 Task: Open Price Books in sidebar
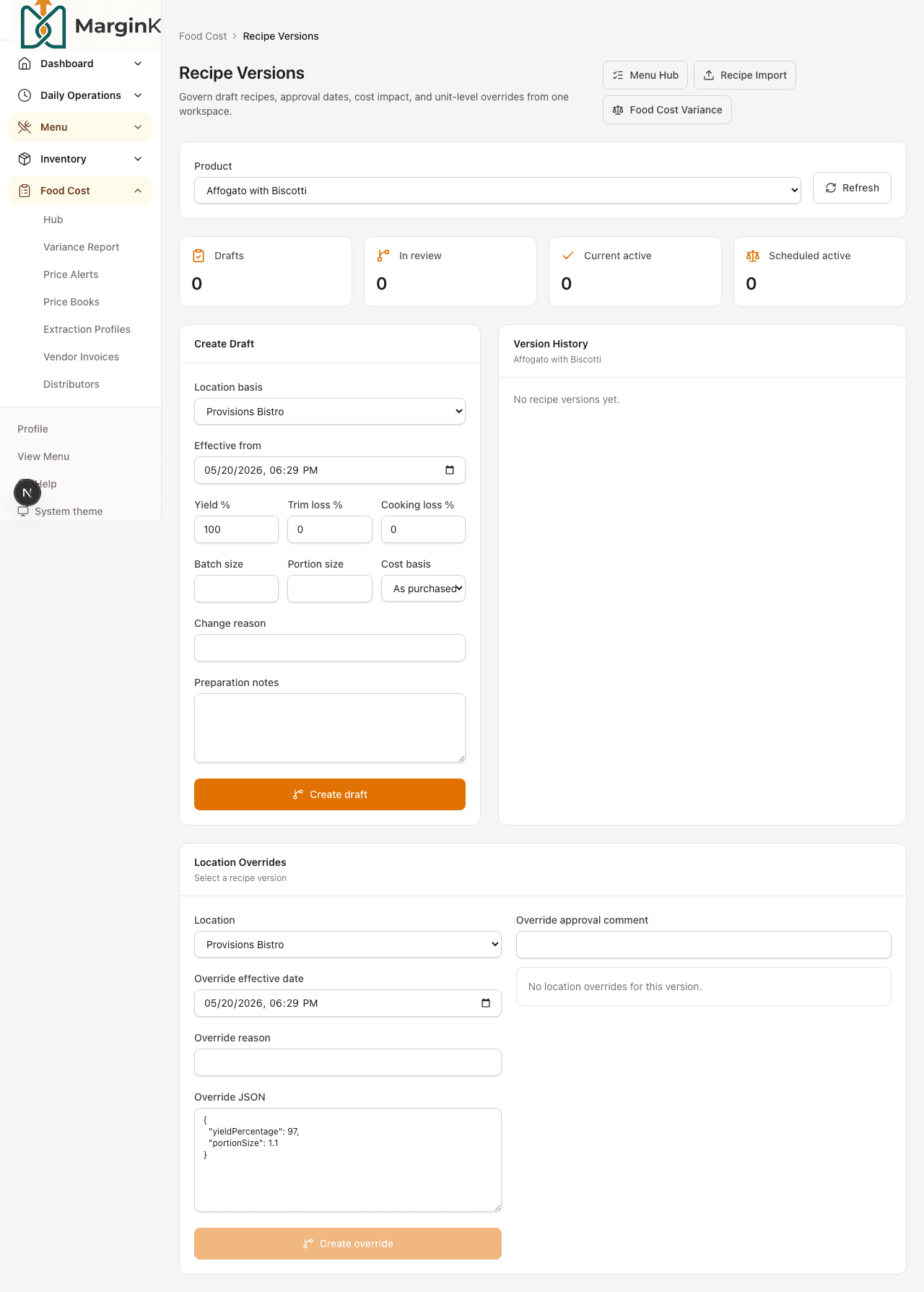pos(71,302)
